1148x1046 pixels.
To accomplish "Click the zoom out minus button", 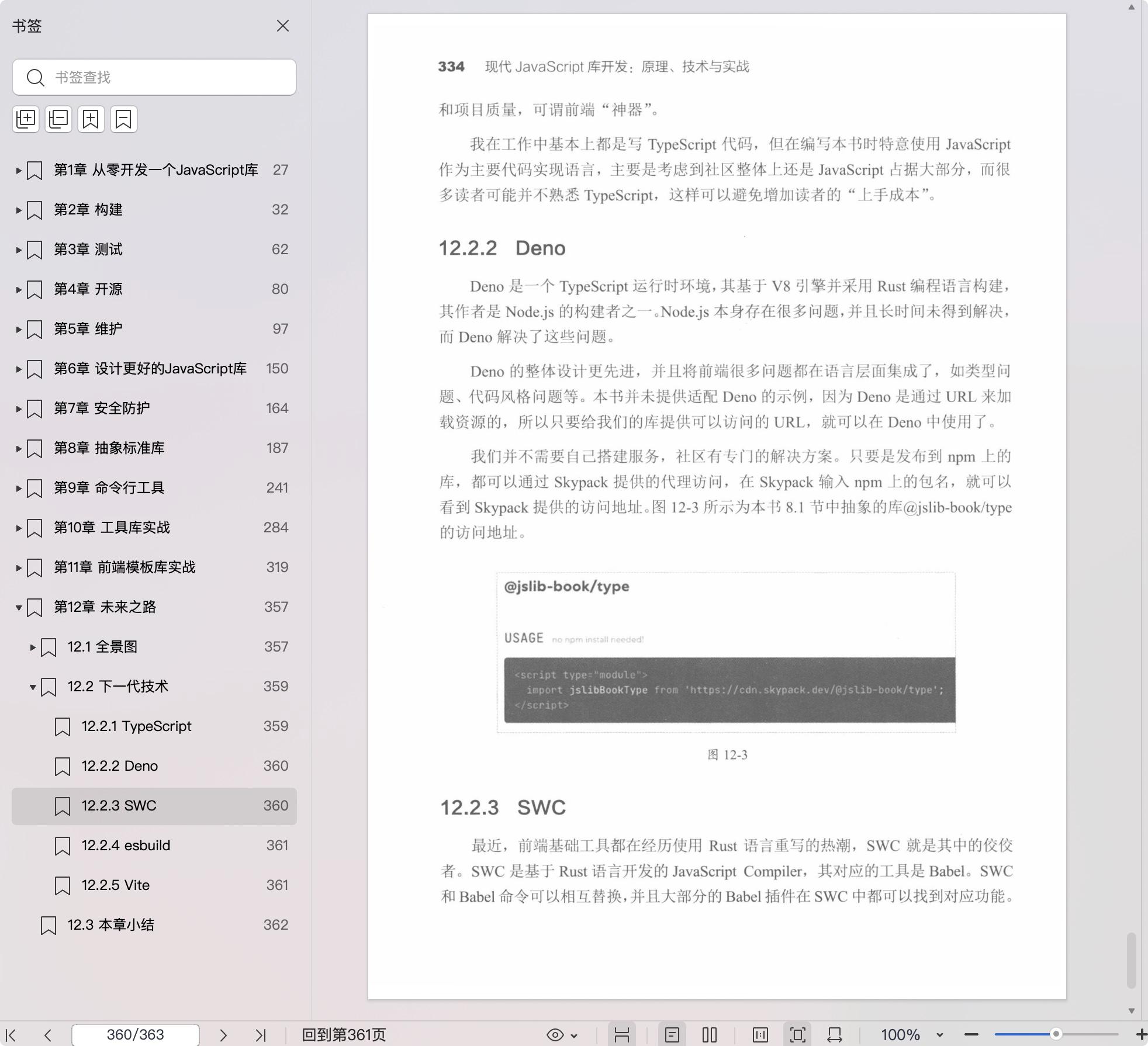I will coord(971,1035).
